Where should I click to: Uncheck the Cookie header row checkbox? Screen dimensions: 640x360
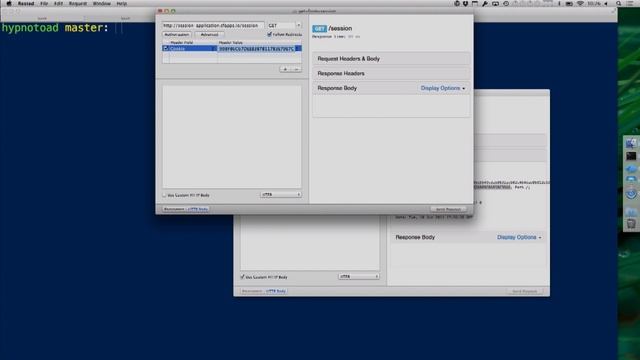(166, 48)
